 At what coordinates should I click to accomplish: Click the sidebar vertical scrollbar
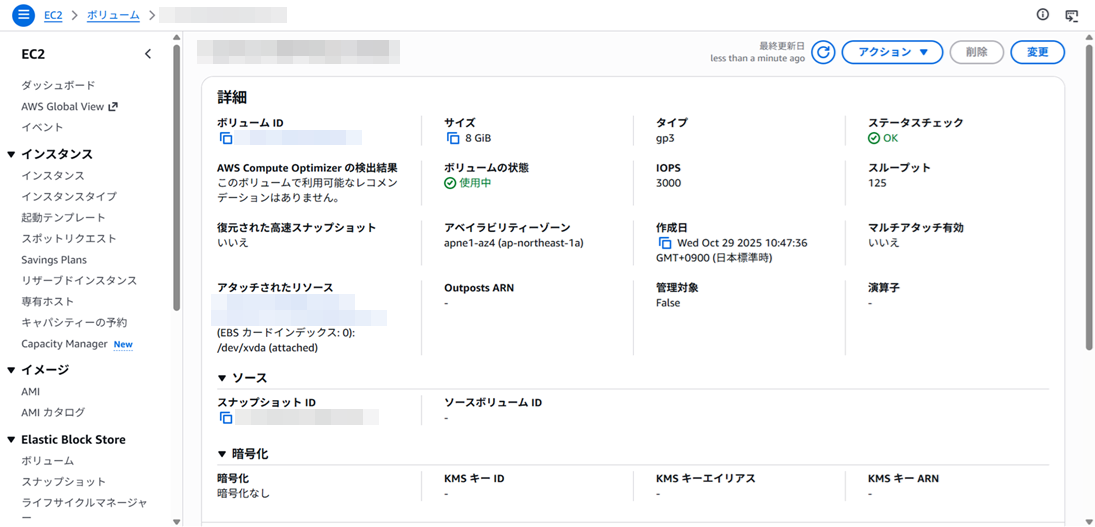[177, 180]
